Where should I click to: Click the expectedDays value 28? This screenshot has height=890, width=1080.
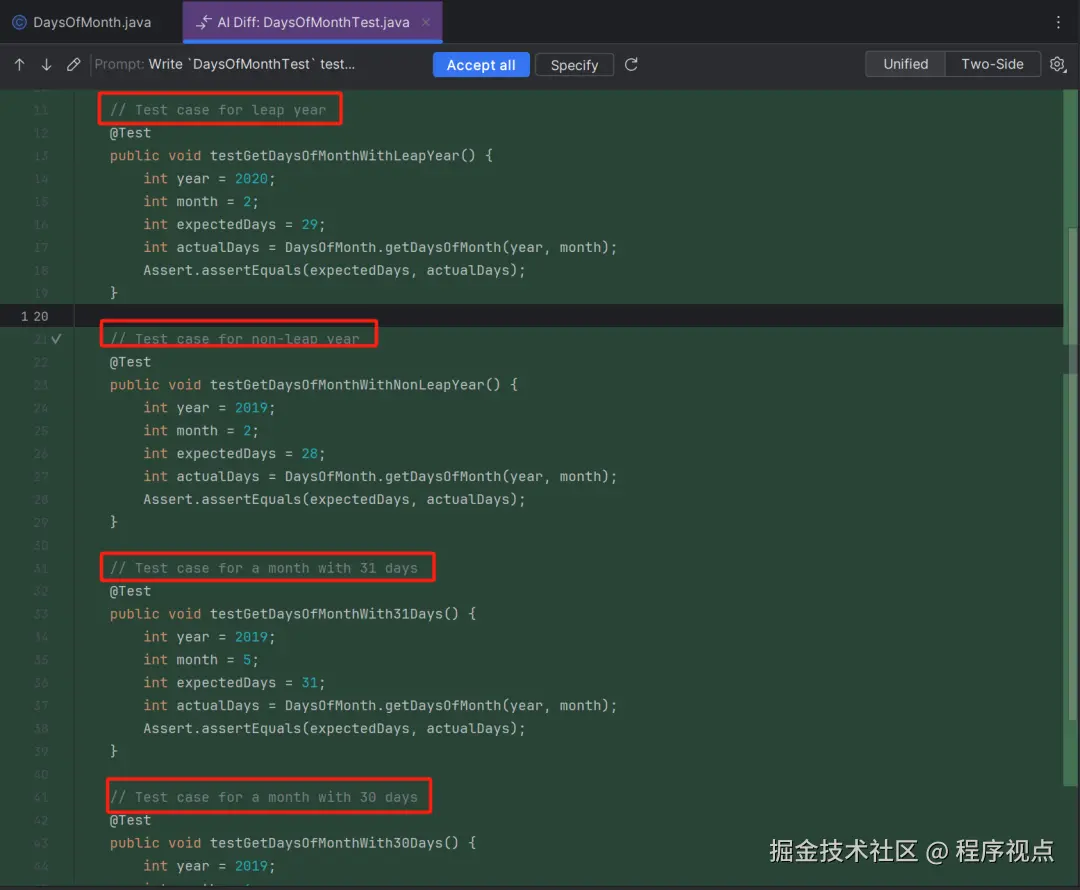point(309,453)
